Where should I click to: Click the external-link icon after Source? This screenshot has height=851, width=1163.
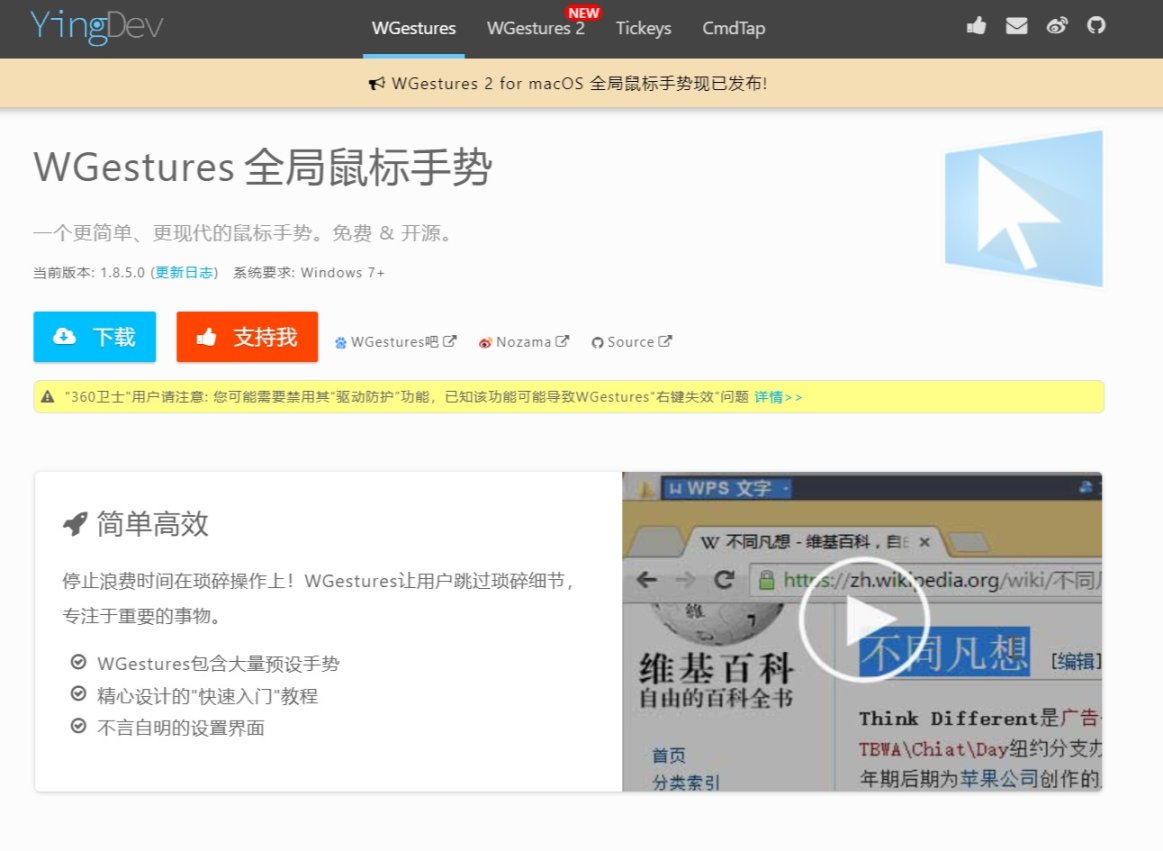[x=665, y=341]
